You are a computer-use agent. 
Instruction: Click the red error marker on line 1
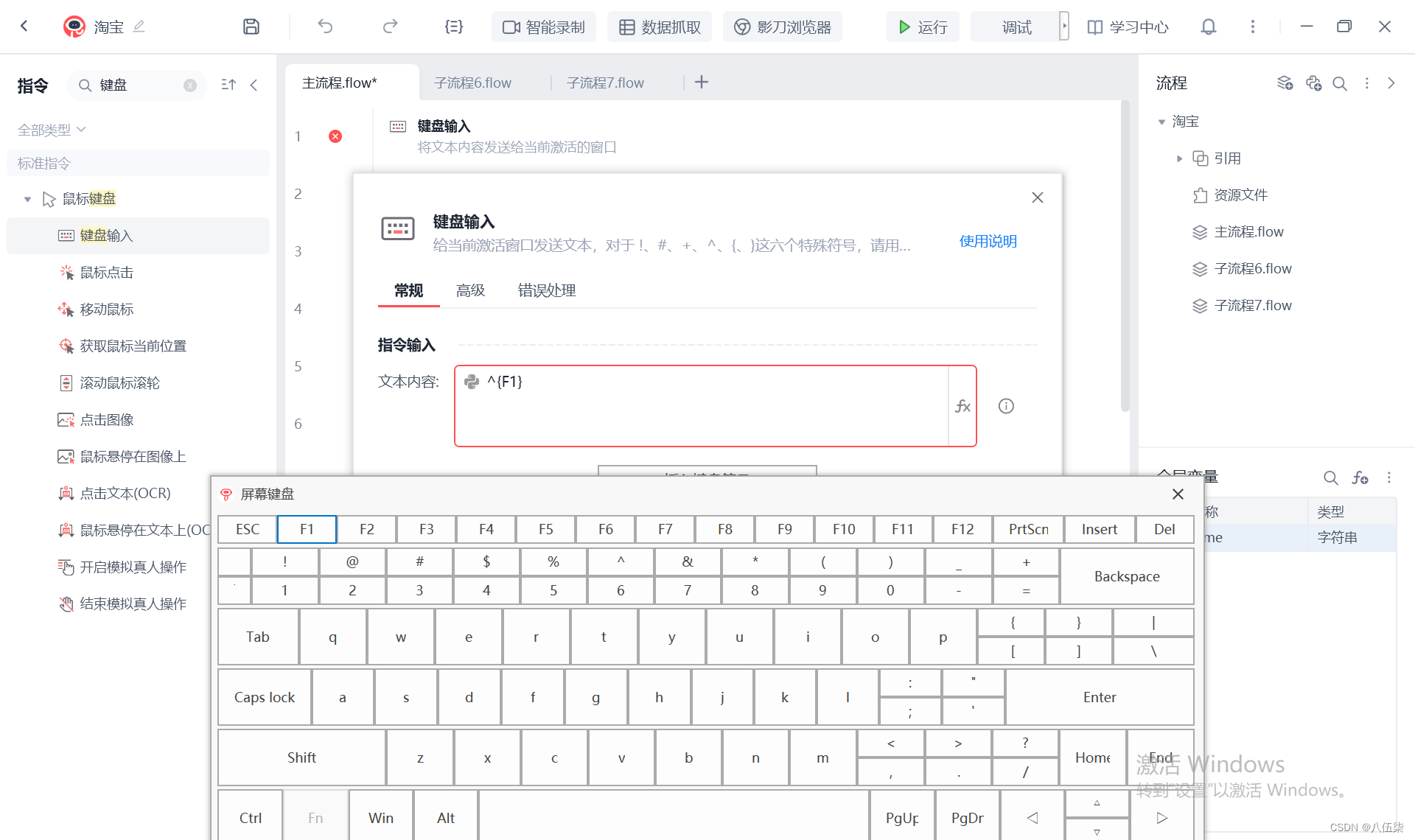pos(335,136)
